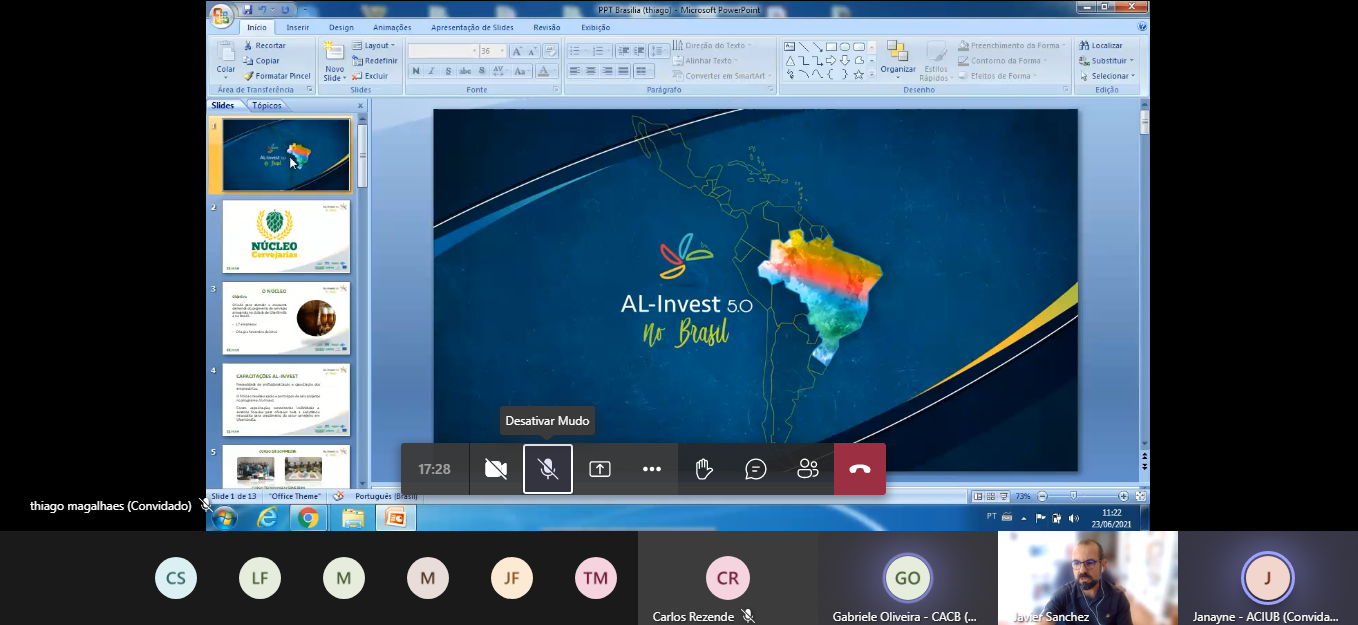
Task: Open the meeting chat icon
Action: click(756, 469)
